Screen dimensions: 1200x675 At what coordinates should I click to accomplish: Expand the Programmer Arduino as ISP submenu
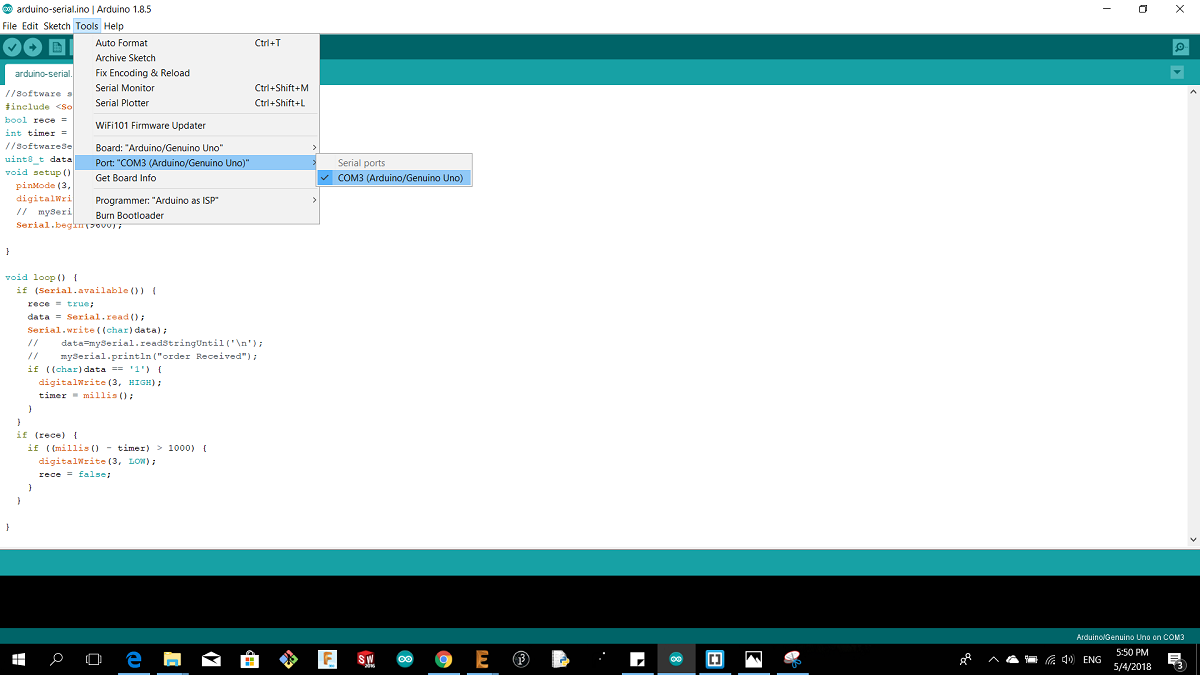coord(197,200)
